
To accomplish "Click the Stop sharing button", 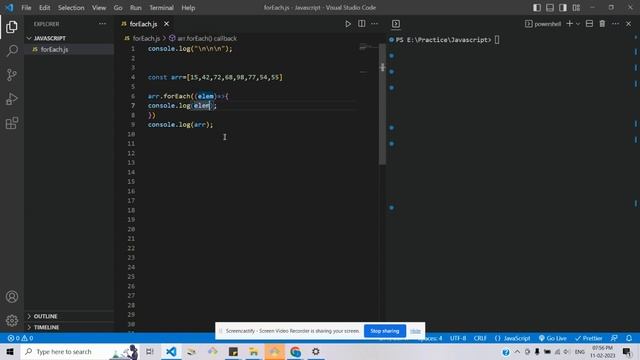I will (x=384, y=331).
